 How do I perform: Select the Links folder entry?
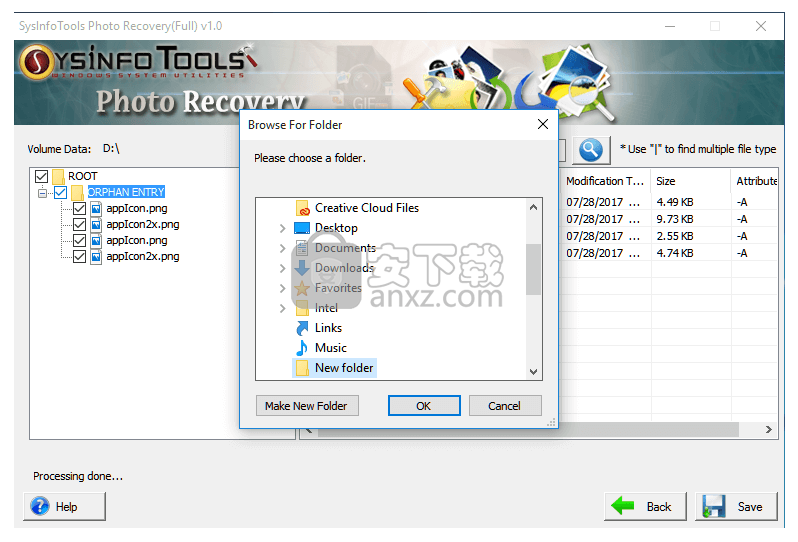(x=328, y=328)
